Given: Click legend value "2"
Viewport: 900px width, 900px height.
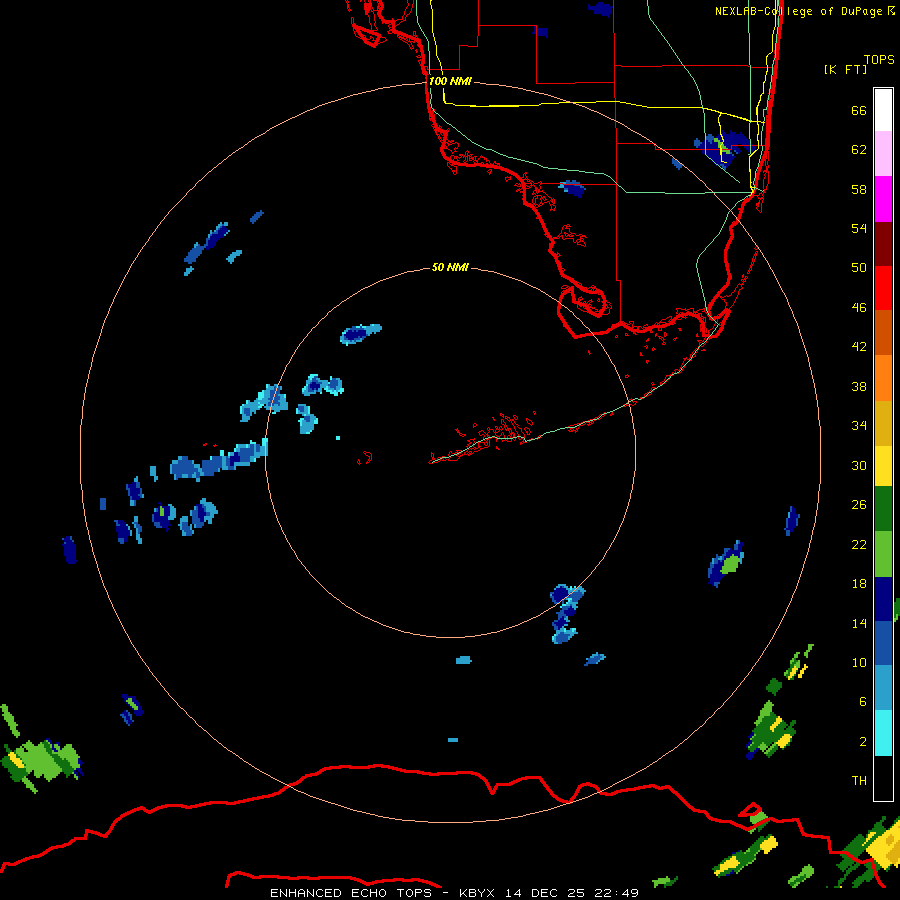Looking at the screenshot, I should (x=863, y=741).
